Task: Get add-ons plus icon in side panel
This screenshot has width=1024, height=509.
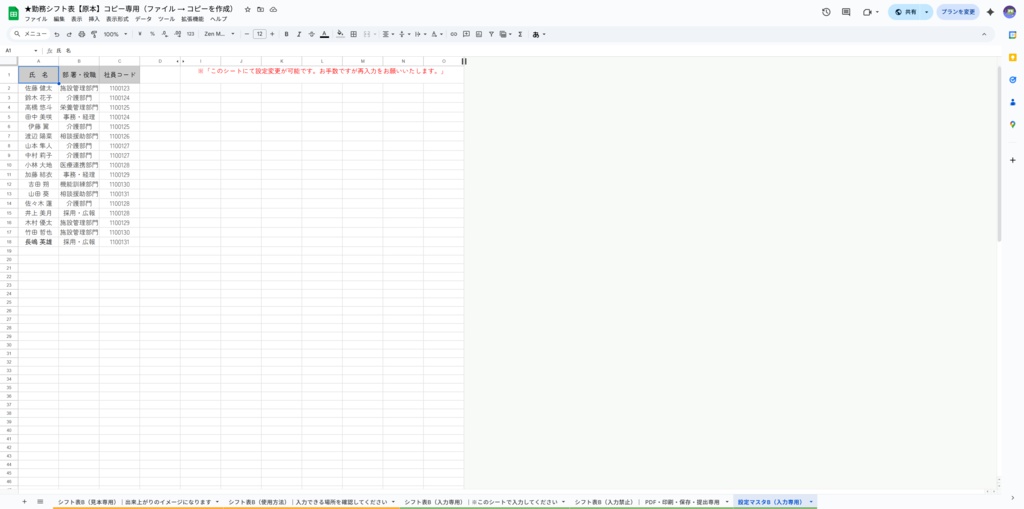Action: 1013,160
